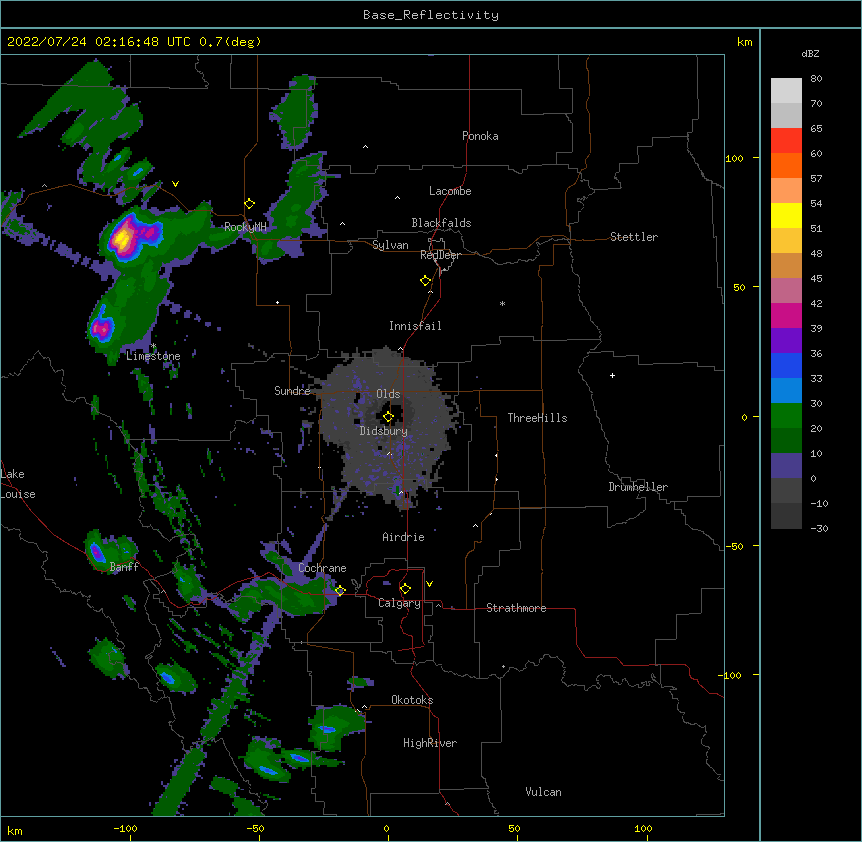This screenshot has height=842, width=862.
Task: Click the Didsbury town label
Action: (x=383, y=431)
